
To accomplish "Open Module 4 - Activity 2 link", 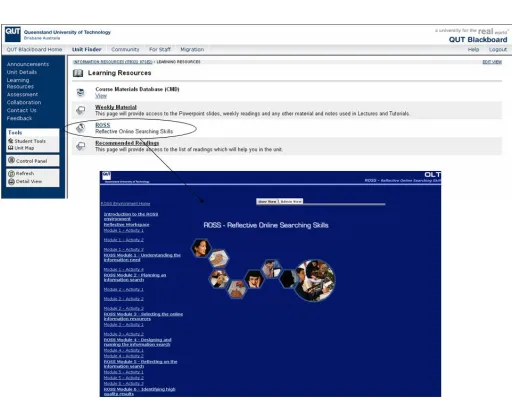I will pyautogui.click(x=124, y=356).
